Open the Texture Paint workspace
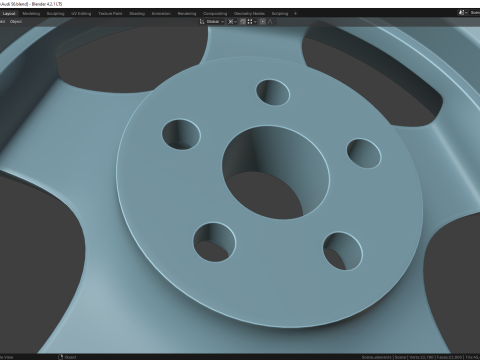The image size is (480, 360). click(x=110, y=13)
